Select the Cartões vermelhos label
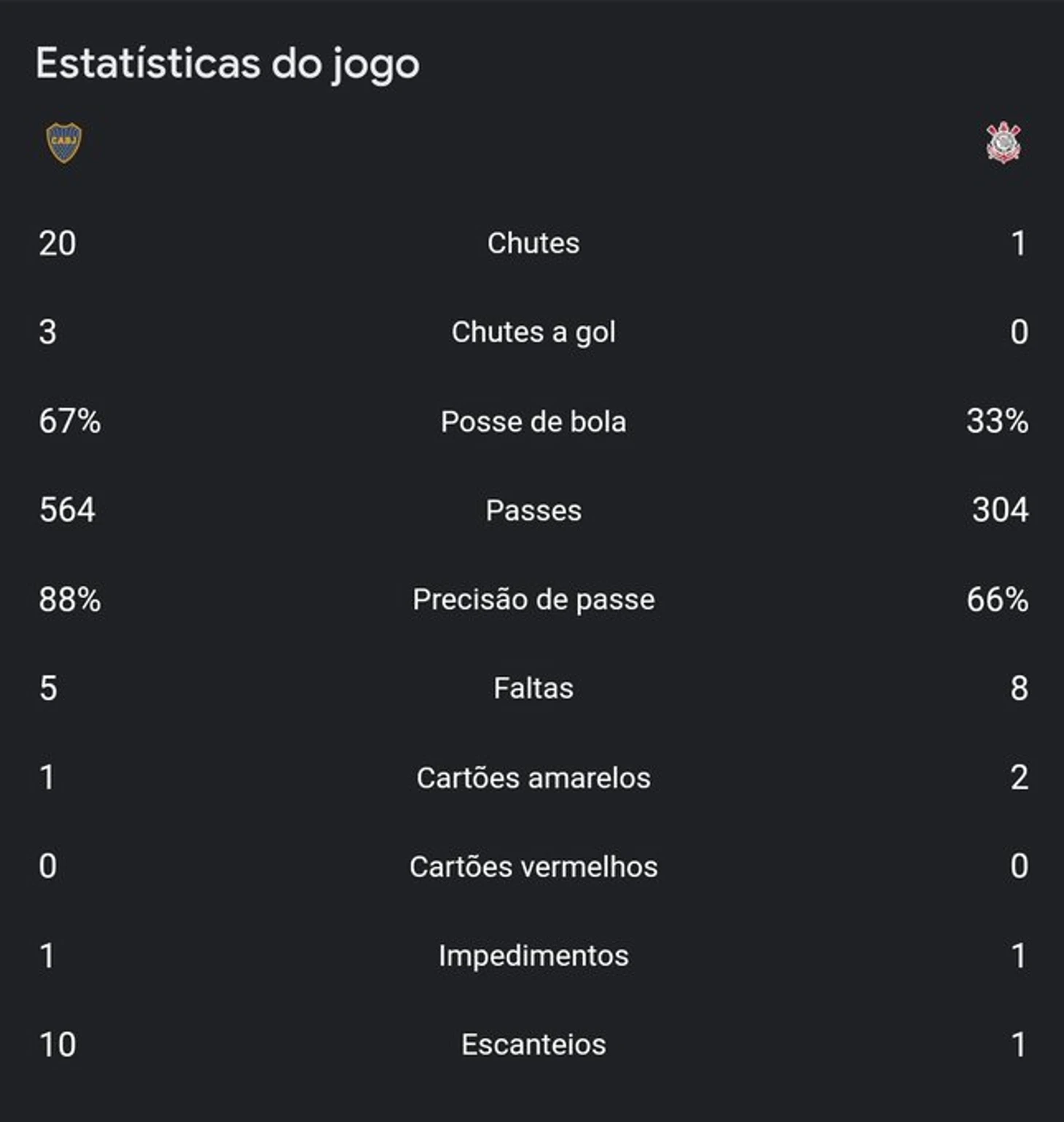This screenshot has width=1064, height=1122. [533, 867]
